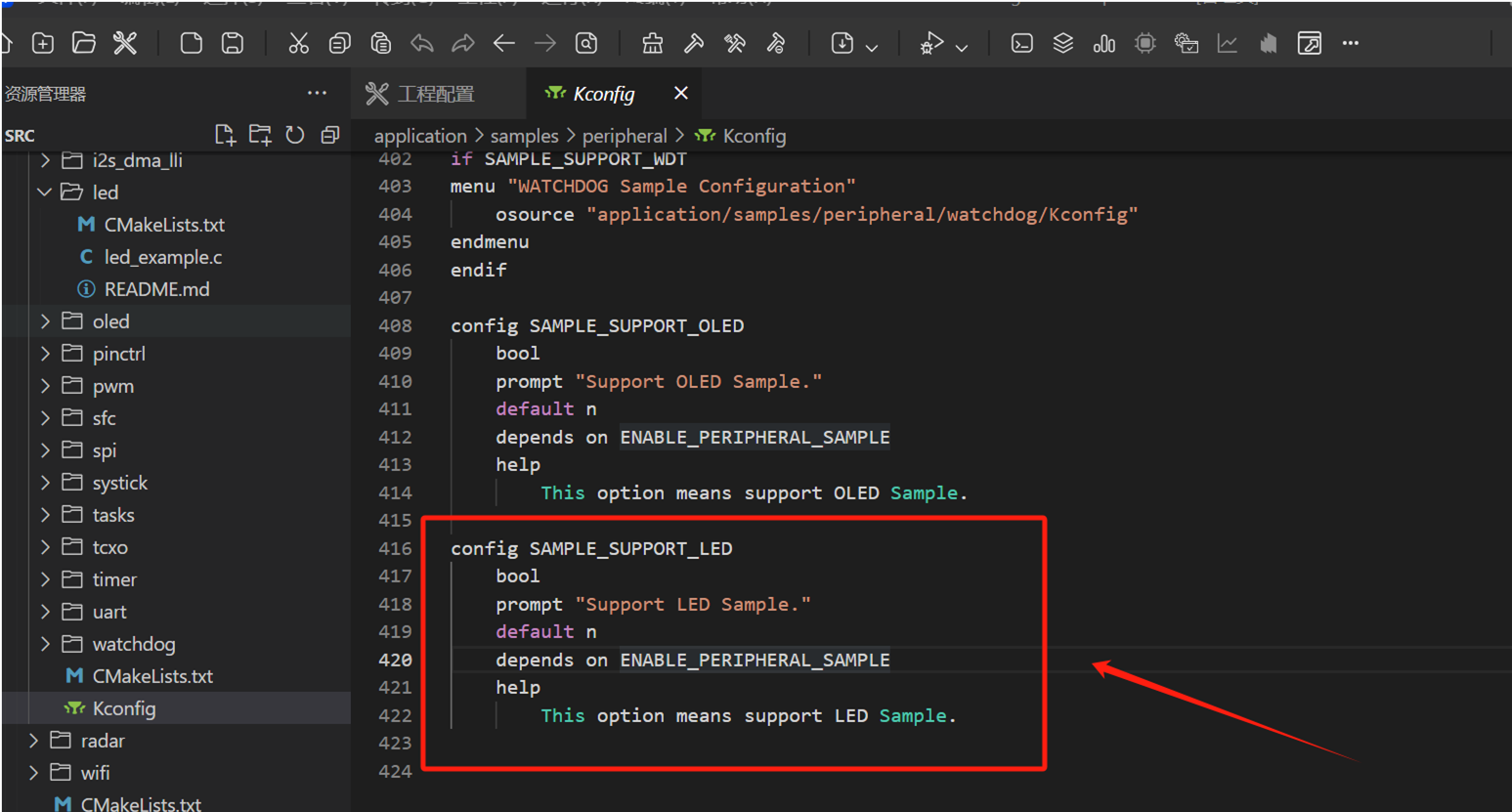The image size is (1512, 812).
Task: Click the new project plus icon
Action: (43, 43)
